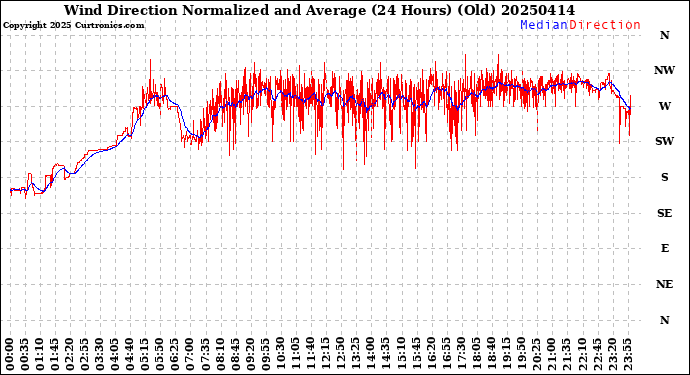This screenshot has height=375, width=690.
Task: Click the 03:30 time axis label
Action: (x=100, y=354)
